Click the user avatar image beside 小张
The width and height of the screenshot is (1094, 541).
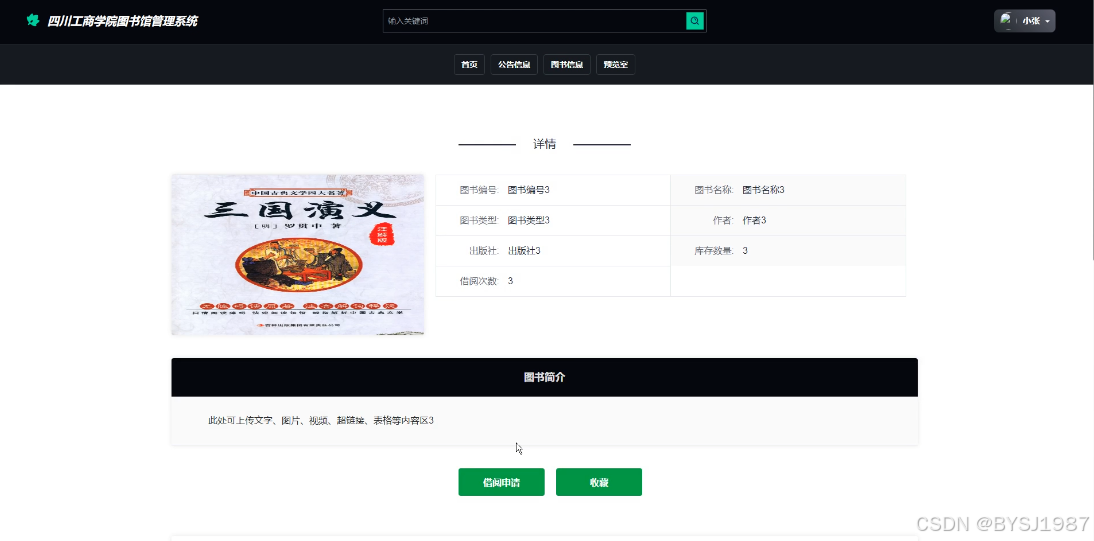point(1006,20)
